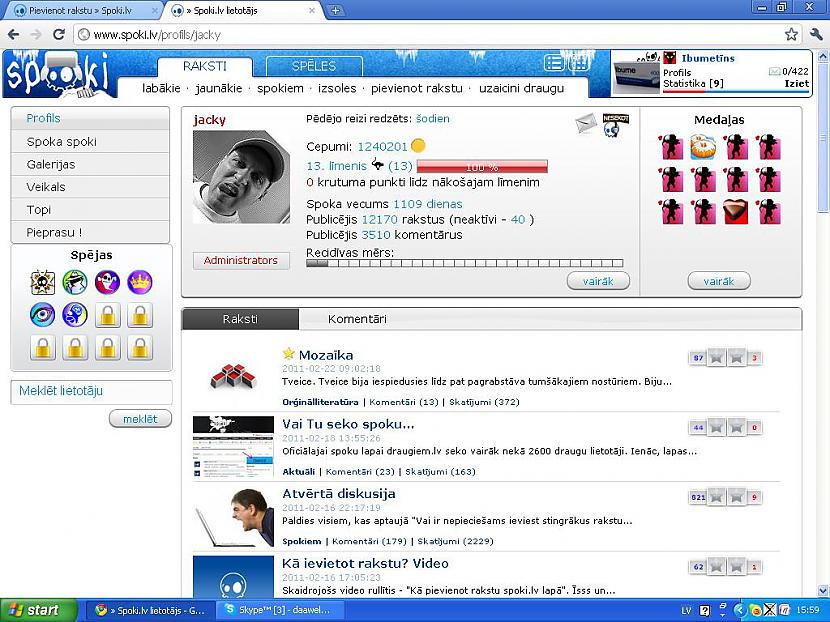Toggle the left rating star on Vai Tu seko spoku
The image size is (830, 622).
(717, 427)
